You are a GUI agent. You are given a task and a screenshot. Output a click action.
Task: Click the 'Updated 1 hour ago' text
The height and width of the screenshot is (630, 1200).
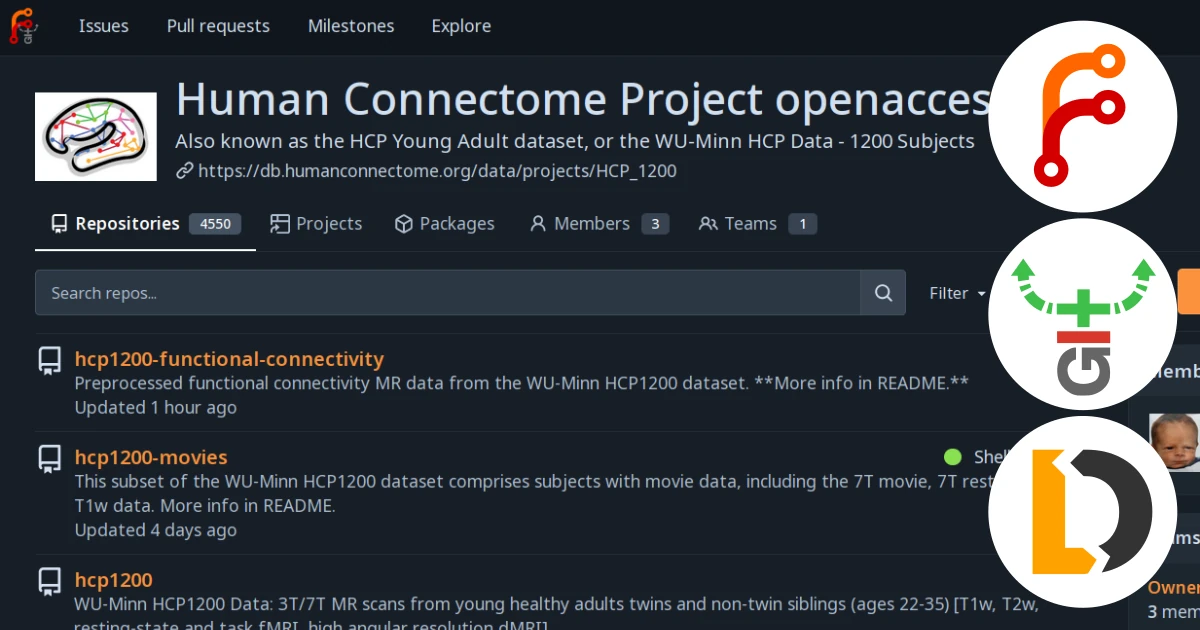coord(156,407)
